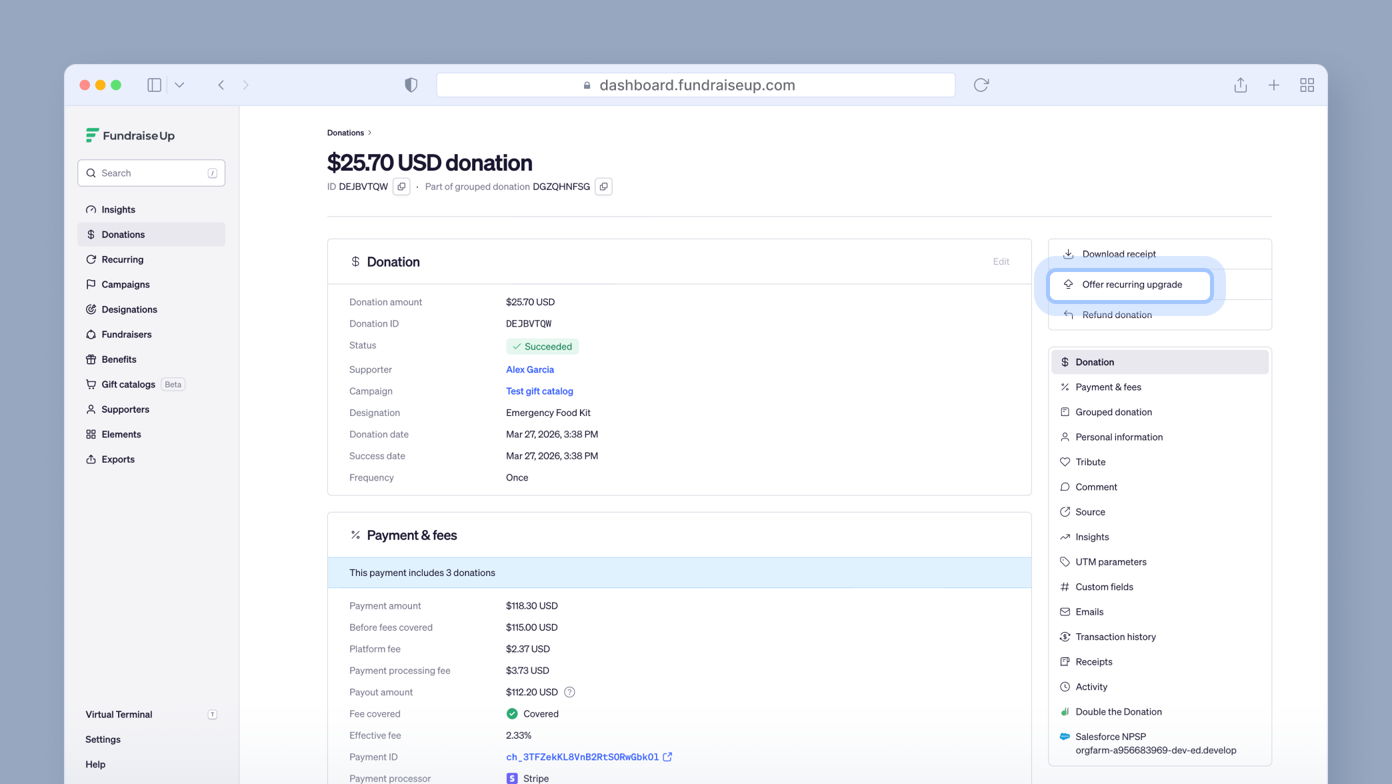Click the privacy shield icon
The width and height of the screenshot is (1392, 784).
click(x=410, y=85)
